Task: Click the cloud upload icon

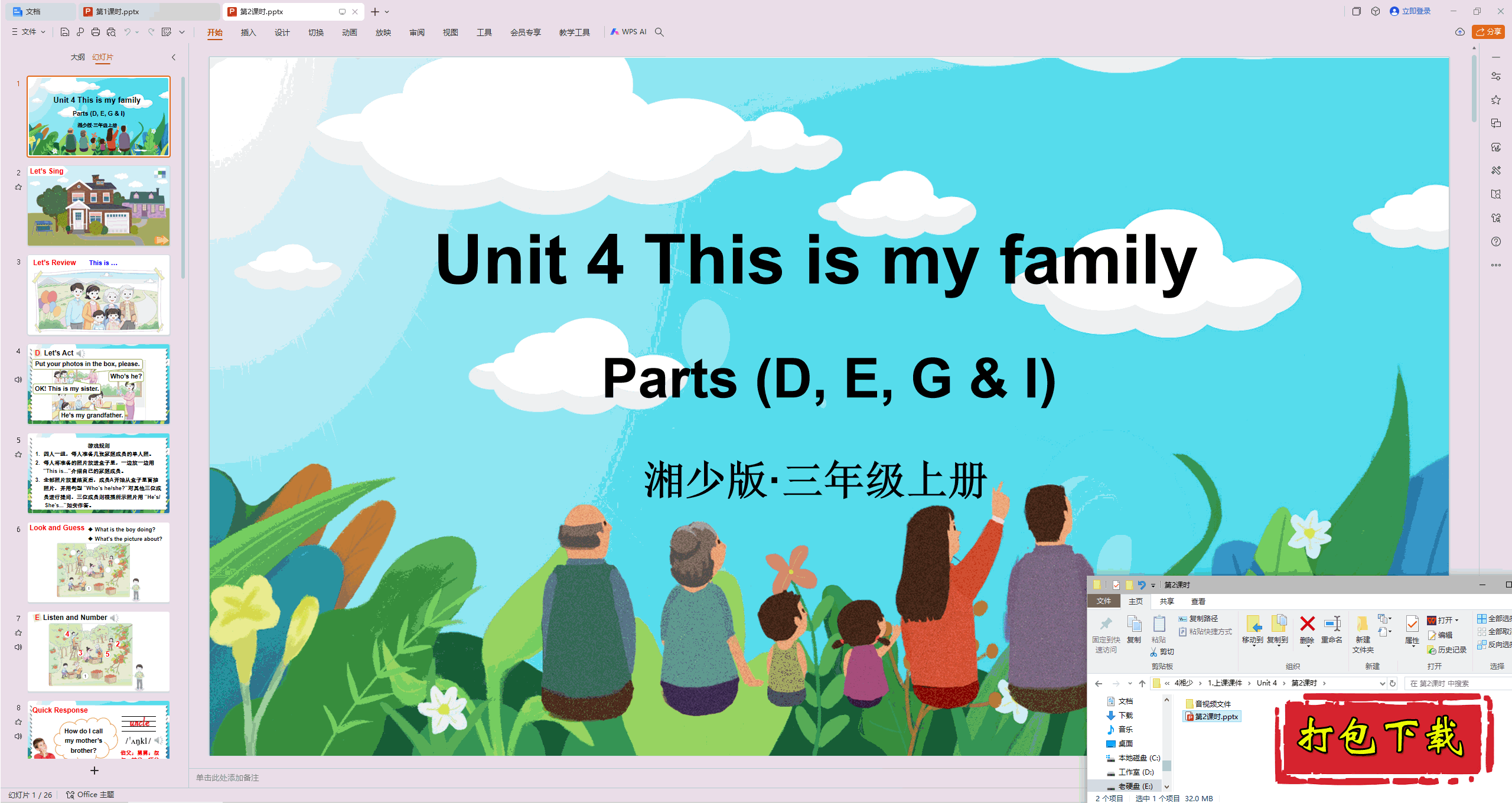Action: click(x=1460, y=32)
